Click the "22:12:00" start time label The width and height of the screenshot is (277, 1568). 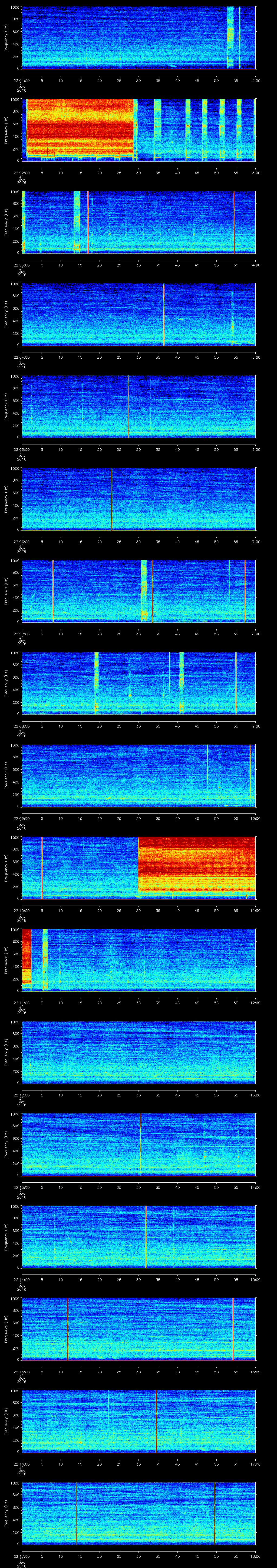[22, 1095]
